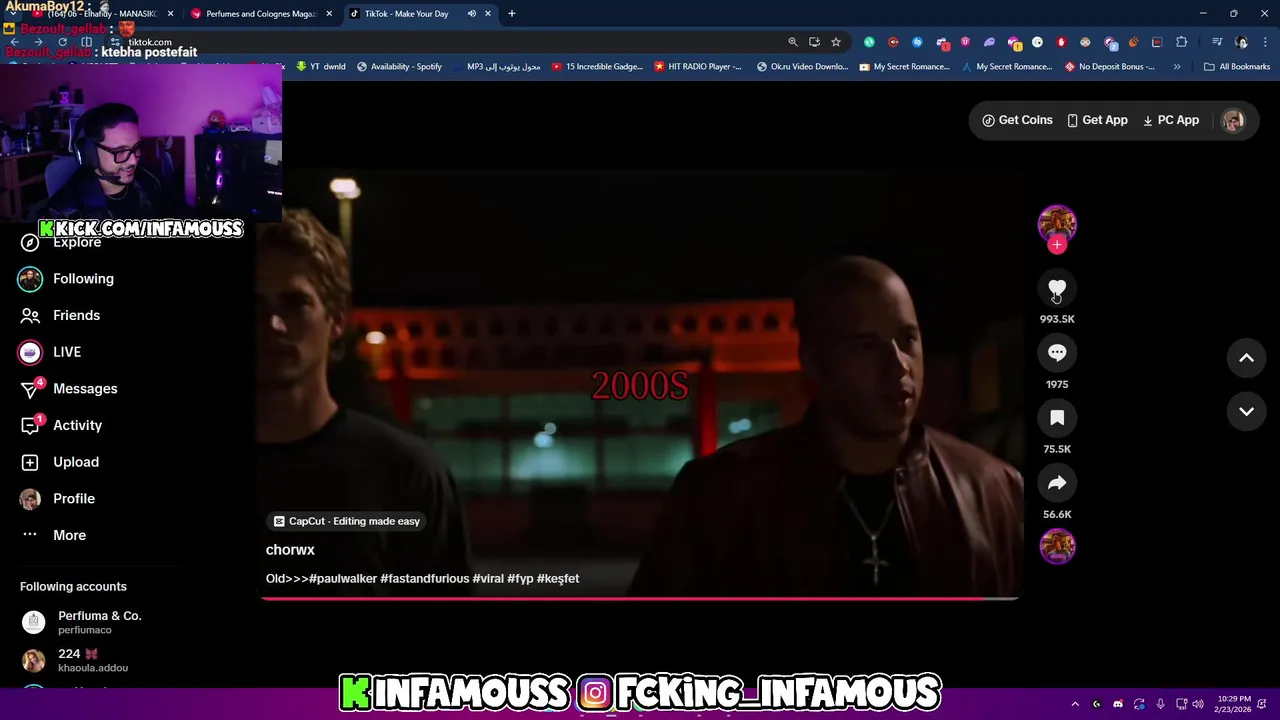Open comments via the speech bubble icon

coord(1057,353)
